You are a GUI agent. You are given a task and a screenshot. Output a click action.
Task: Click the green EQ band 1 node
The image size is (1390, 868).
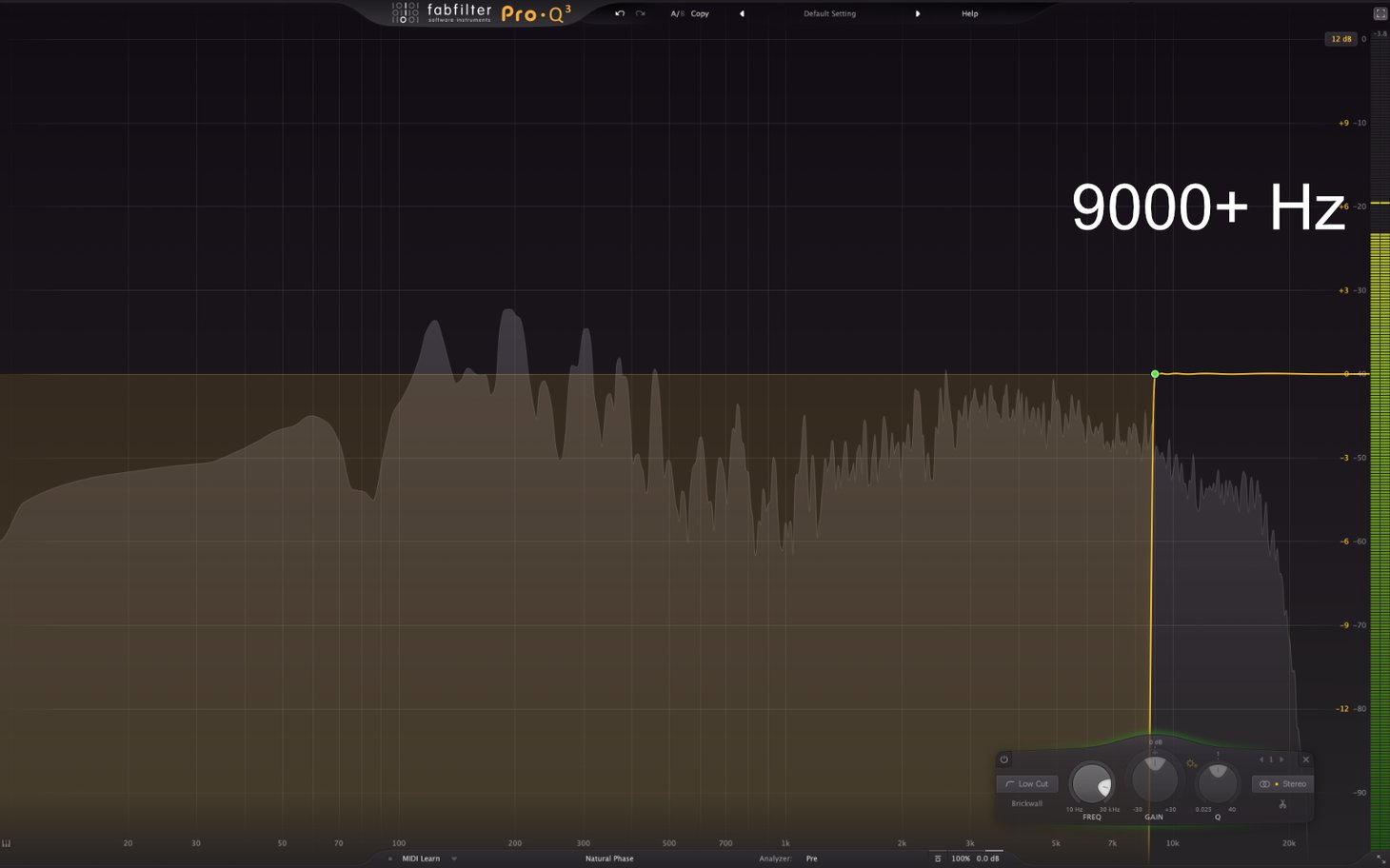pyautogui.click(x=1155, y=374)
